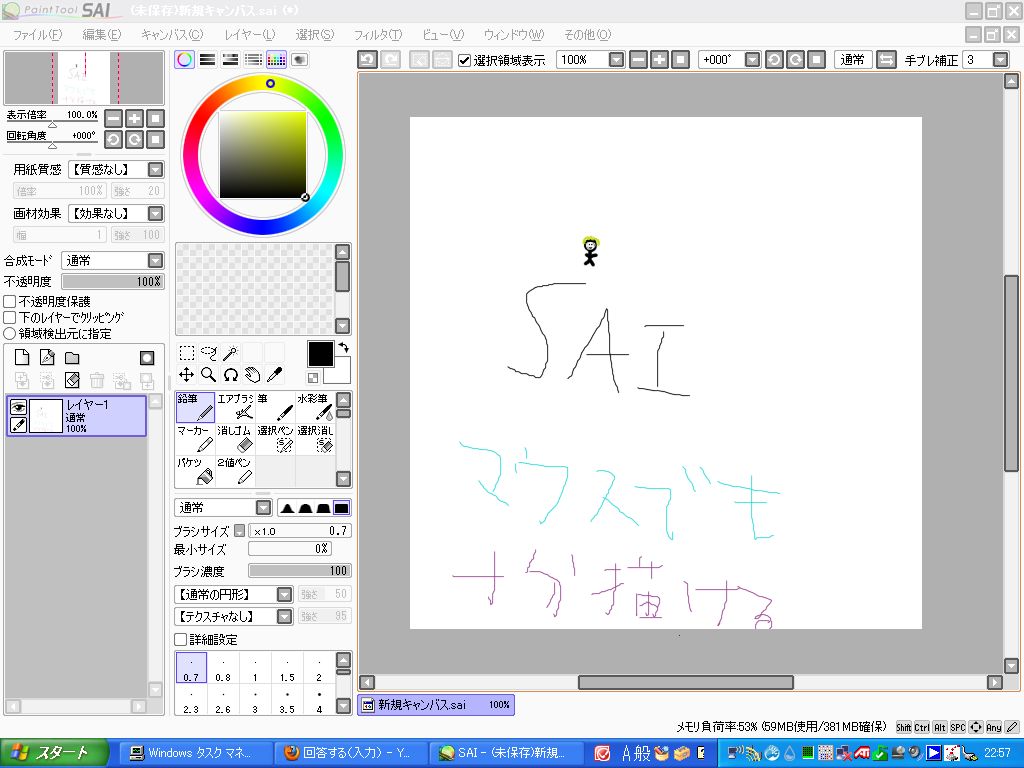The image size is (1024, 768).
Task: Click the navigator canvas thumbnail
Action: pos(84,78)
